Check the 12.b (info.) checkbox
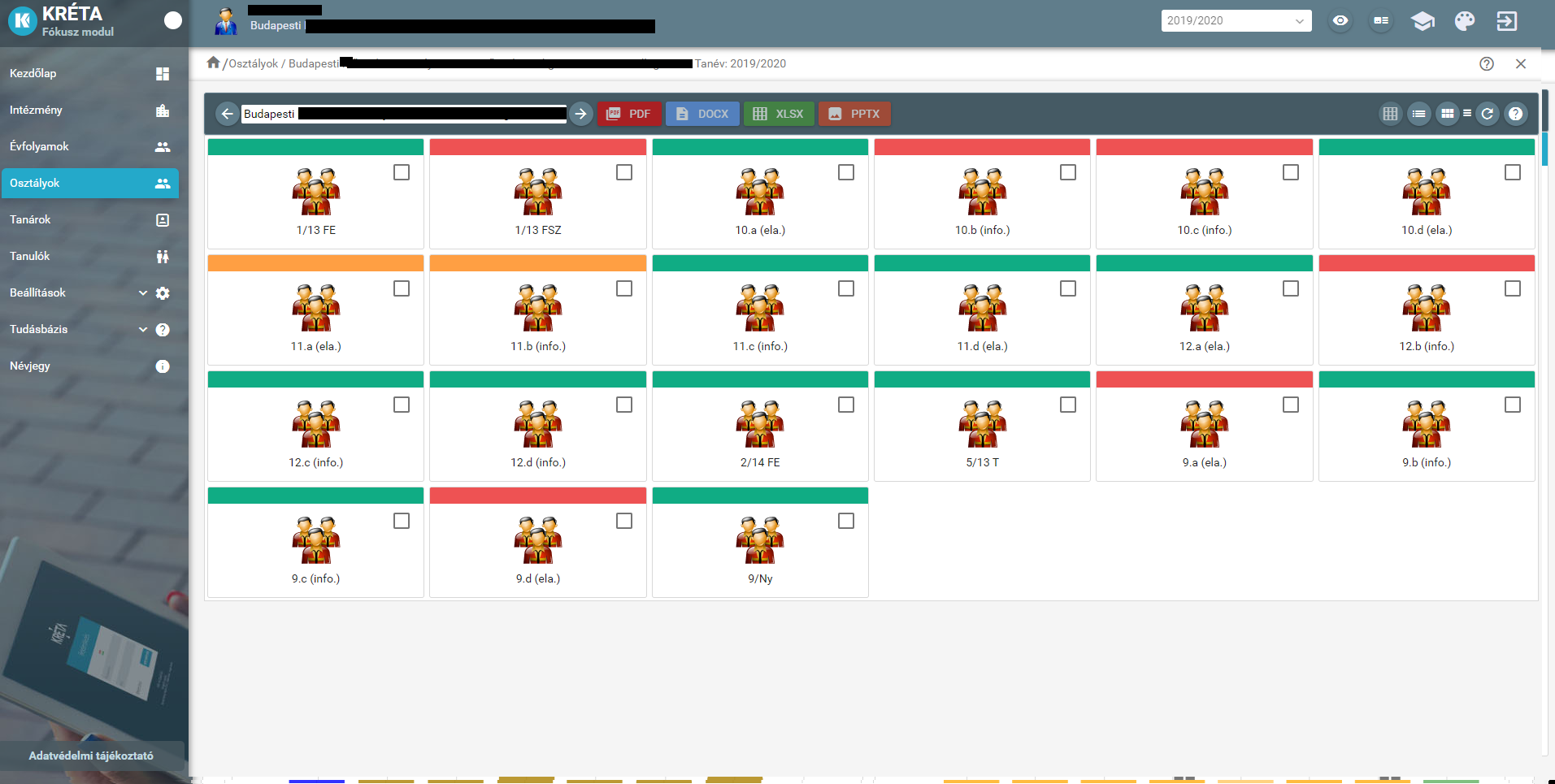 [1513, 288]
